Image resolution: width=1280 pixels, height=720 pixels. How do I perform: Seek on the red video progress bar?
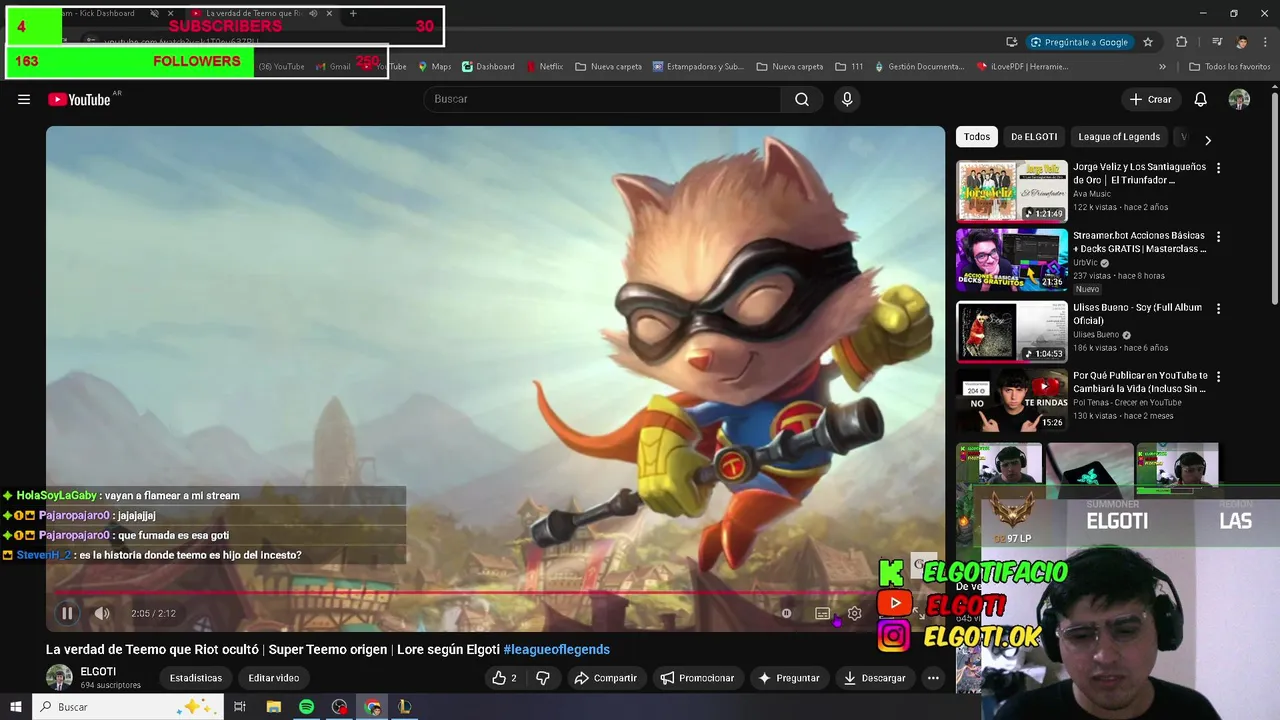coord(495,593)
